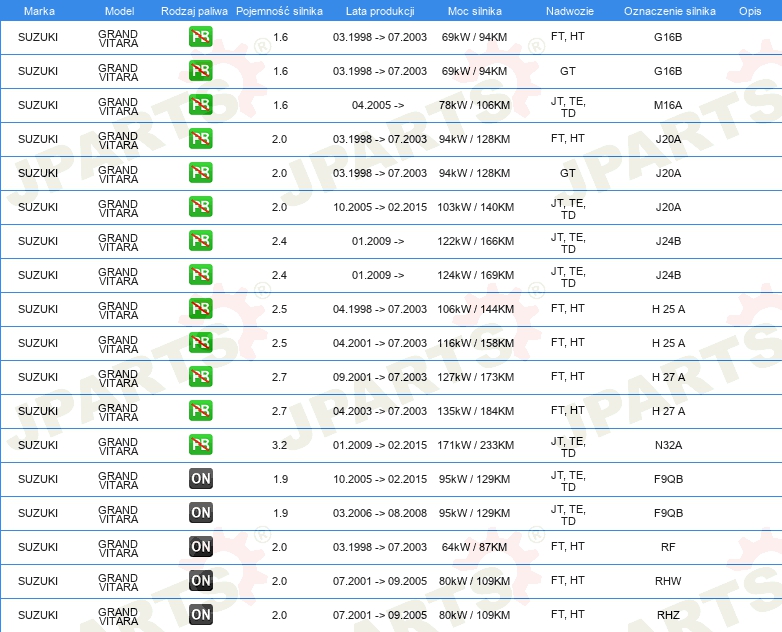Image resolution: width=782 pixels, height=632 pixels.
Task: Click petrol icon in the 106kW / 144KM row
Action: click(x=200, y=308)
